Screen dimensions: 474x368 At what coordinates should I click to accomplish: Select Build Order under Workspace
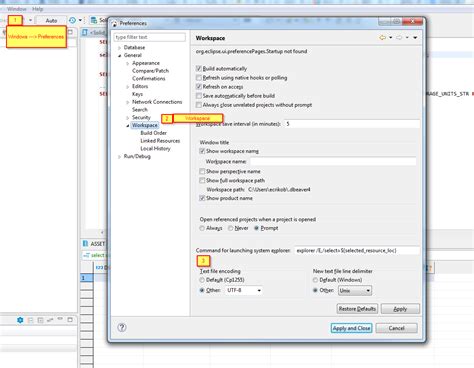(153, 133)
